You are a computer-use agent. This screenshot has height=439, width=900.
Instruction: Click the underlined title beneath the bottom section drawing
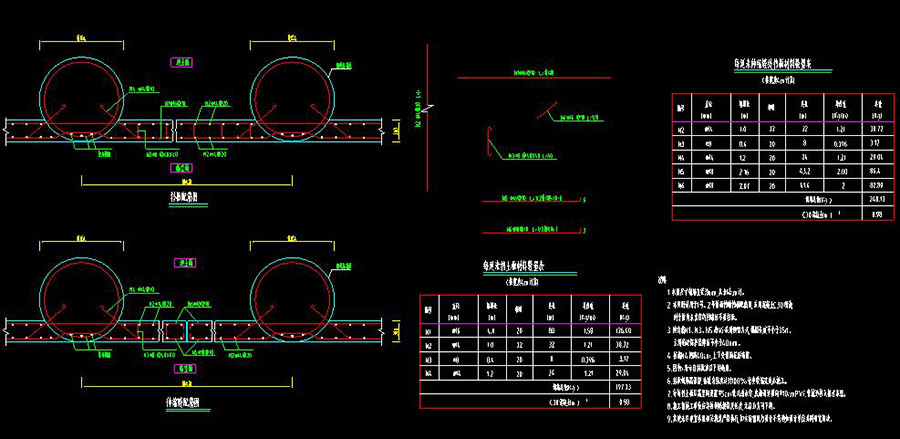[x=184, y=403]
